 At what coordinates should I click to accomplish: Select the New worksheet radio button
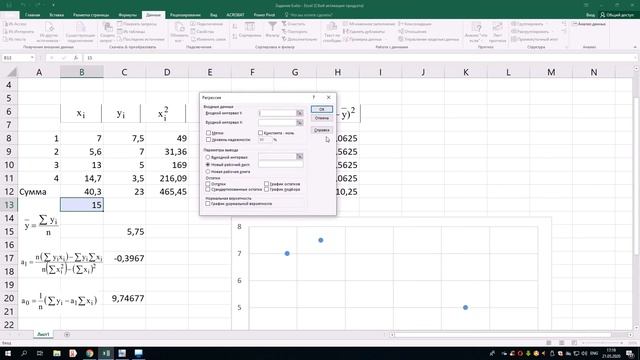[x=208, y=164]
